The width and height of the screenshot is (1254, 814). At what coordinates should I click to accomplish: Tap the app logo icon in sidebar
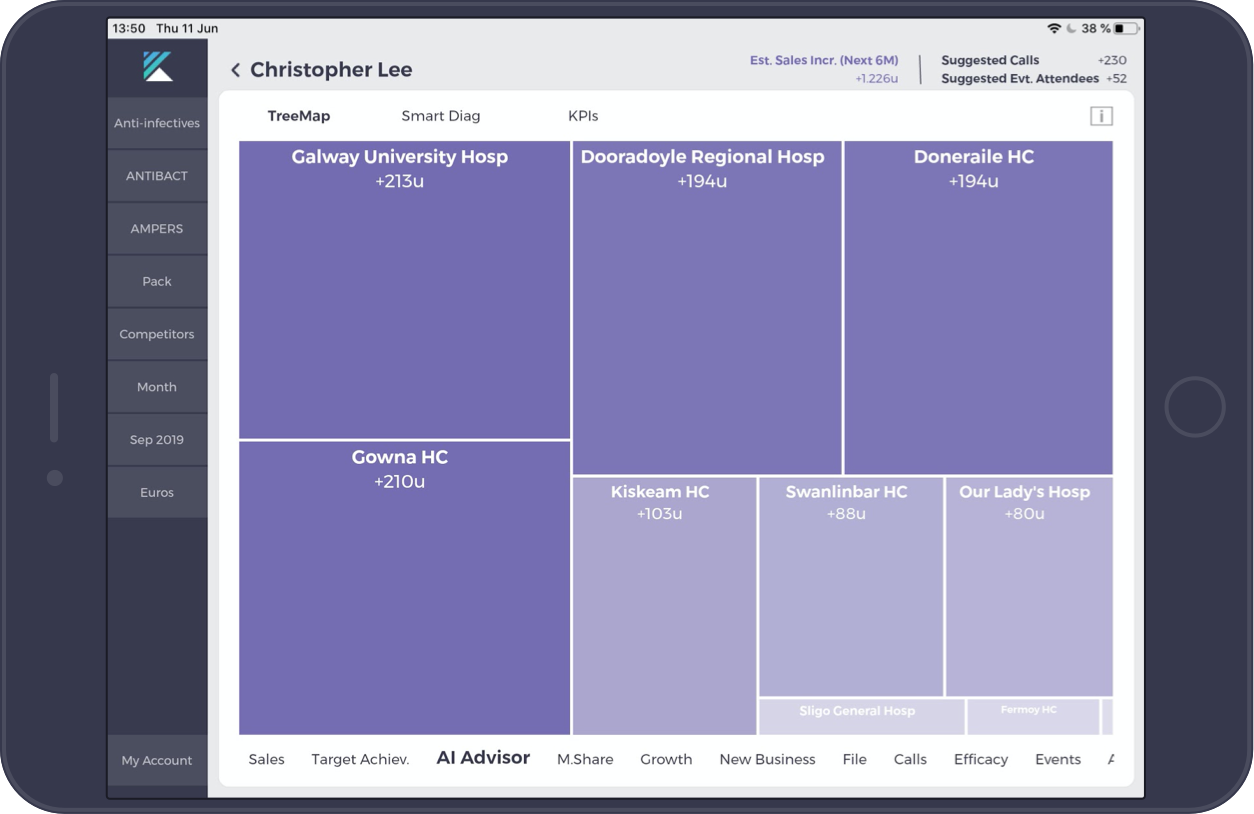pyautogui.click(x=157, y=67)
